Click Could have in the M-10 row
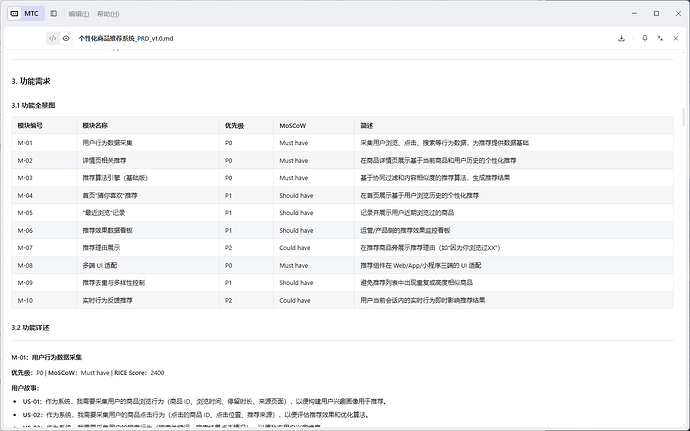The image size is (690, 431). [x=295, y=300]
